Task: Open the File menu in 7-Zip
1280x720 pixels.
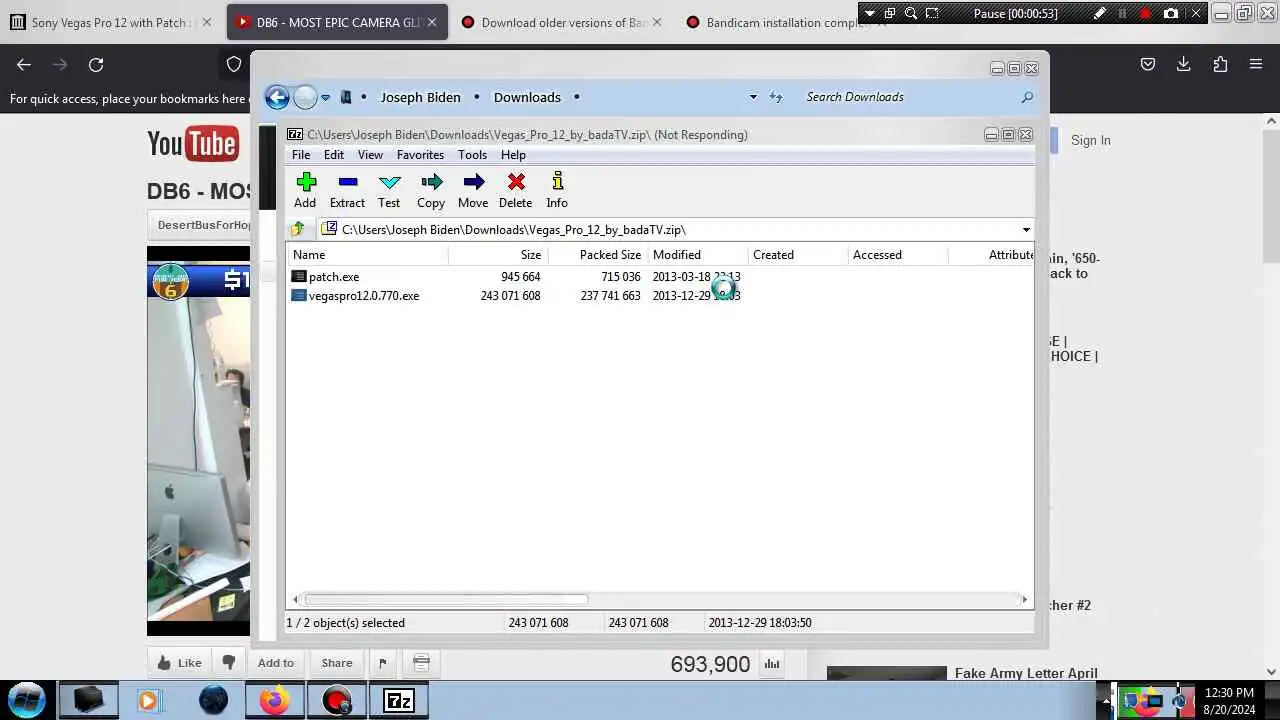Action: tap(301, 155)
